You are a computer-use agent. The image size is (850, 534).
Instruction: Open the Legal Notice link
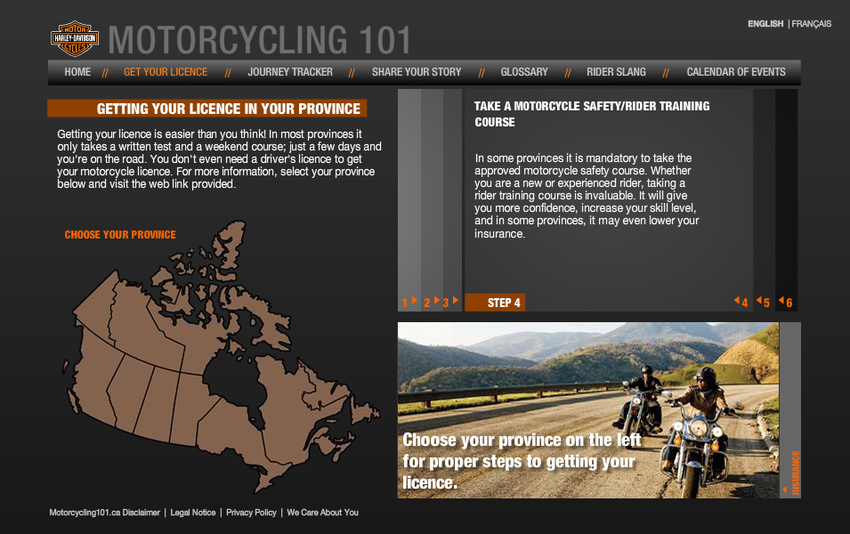193,512
